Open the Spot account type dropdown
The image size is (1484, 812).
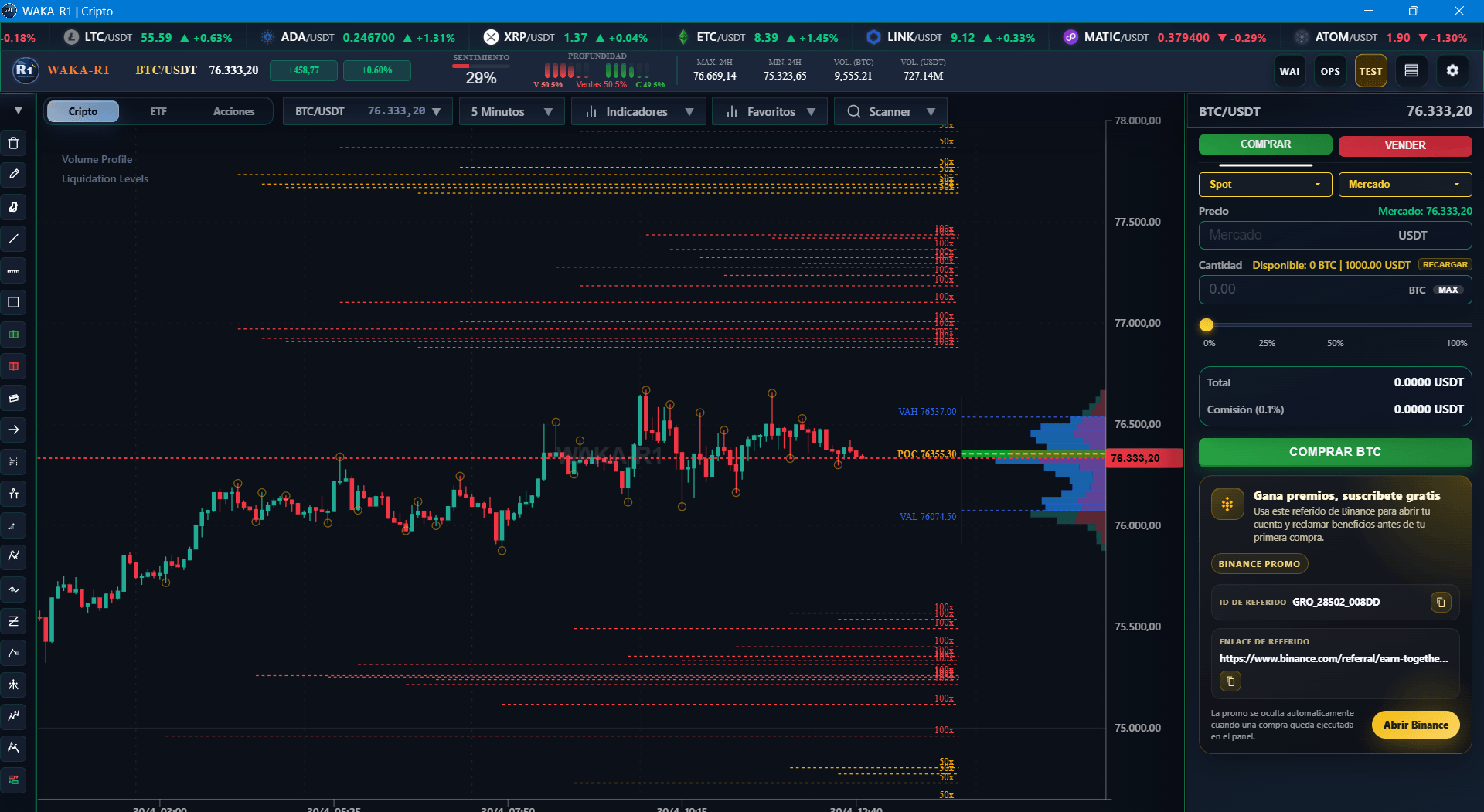(x=1265, y=184)
